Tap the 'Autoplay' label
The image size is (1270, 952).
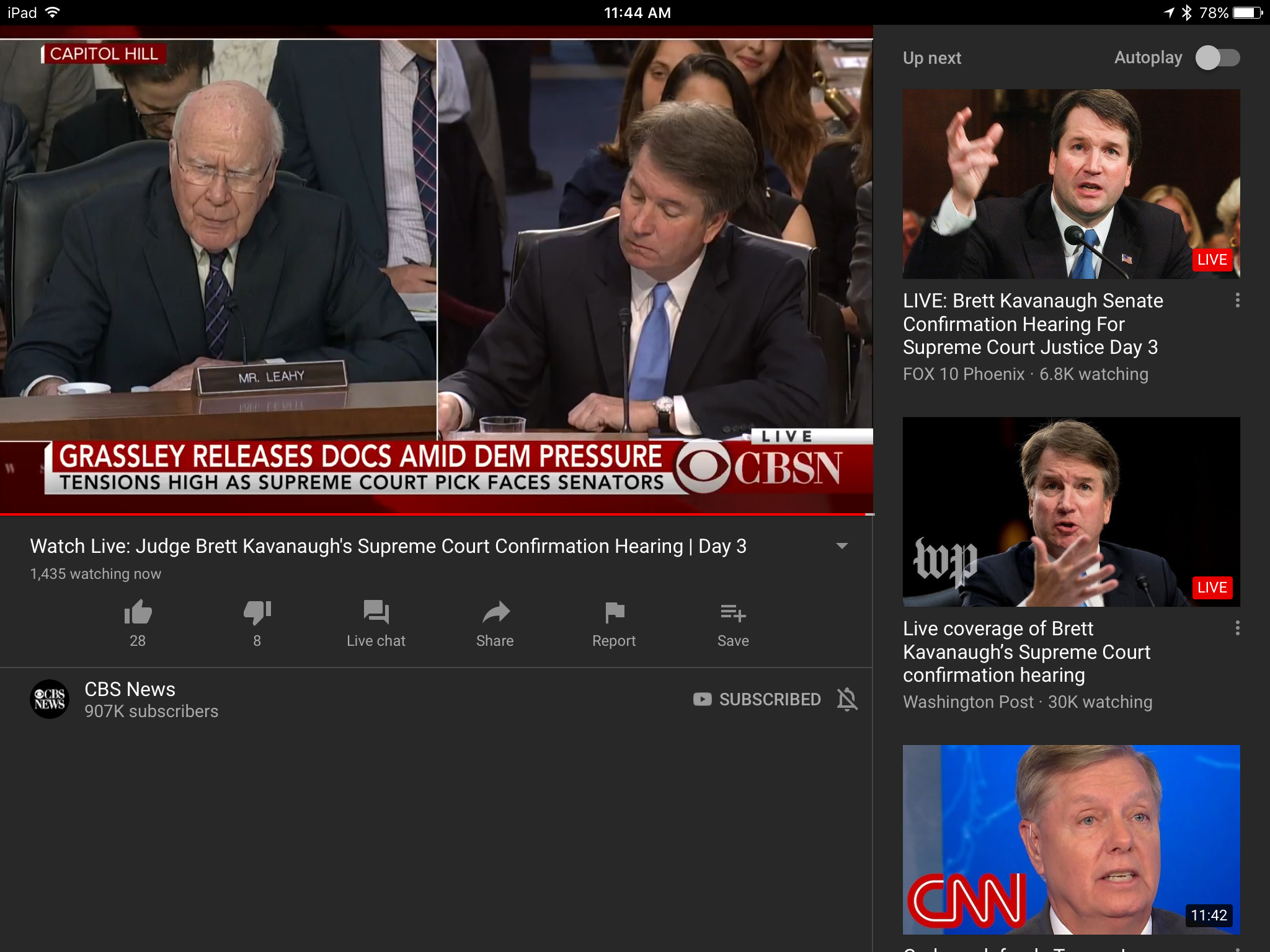point(1148,58)
